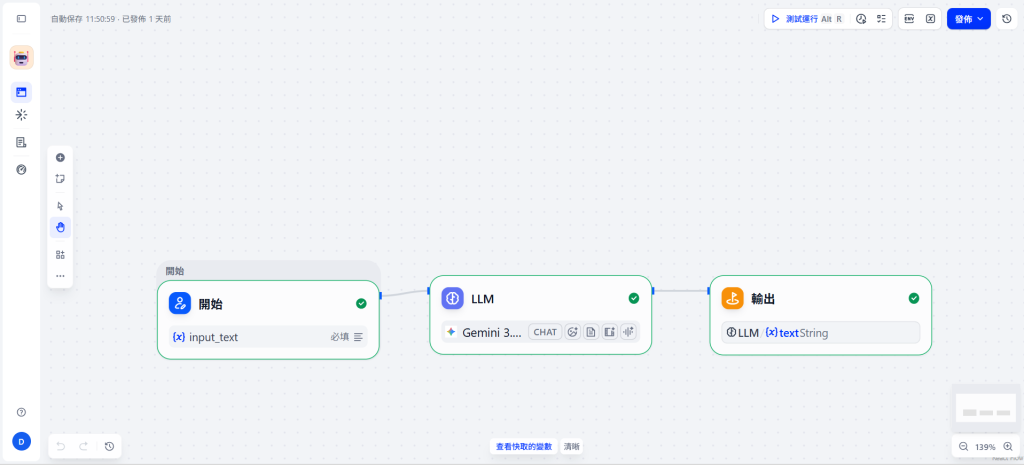Open the API access sidebar icon

click(22, 115)
